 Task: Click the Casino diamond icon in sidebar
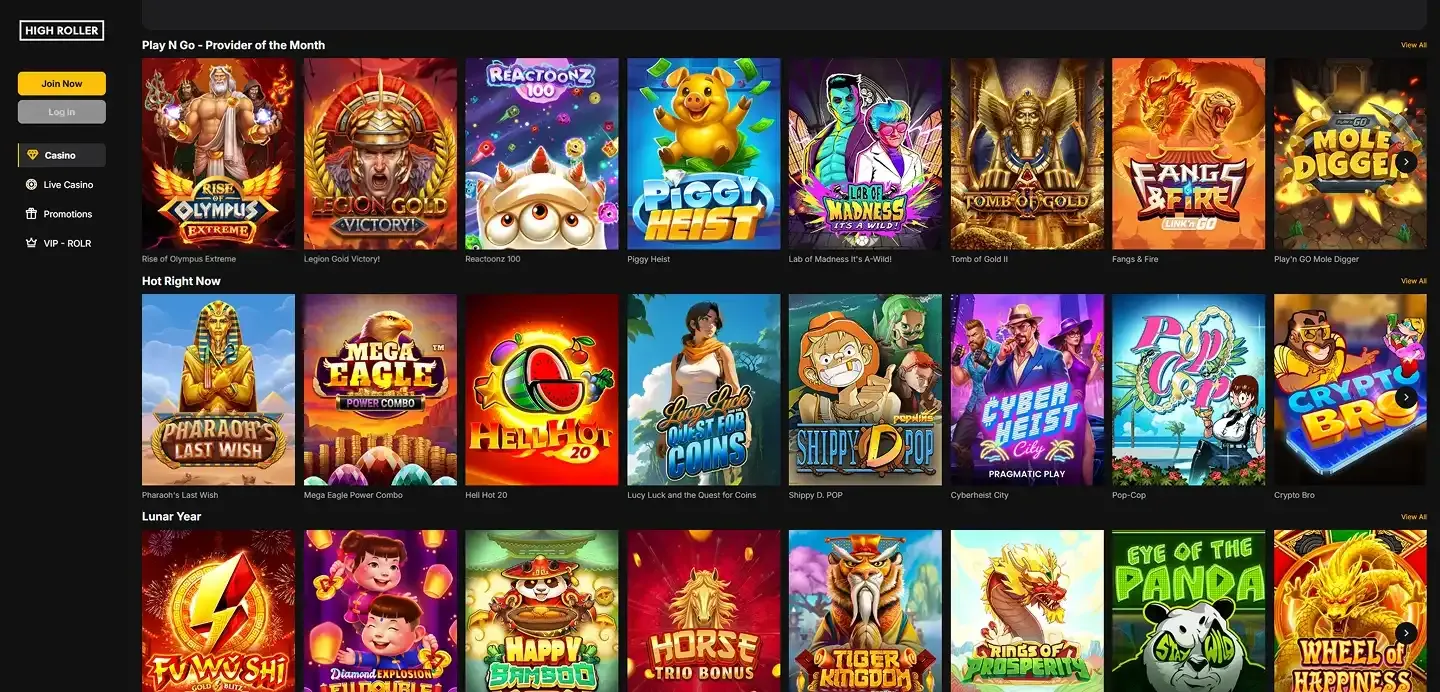pos(32,155)
